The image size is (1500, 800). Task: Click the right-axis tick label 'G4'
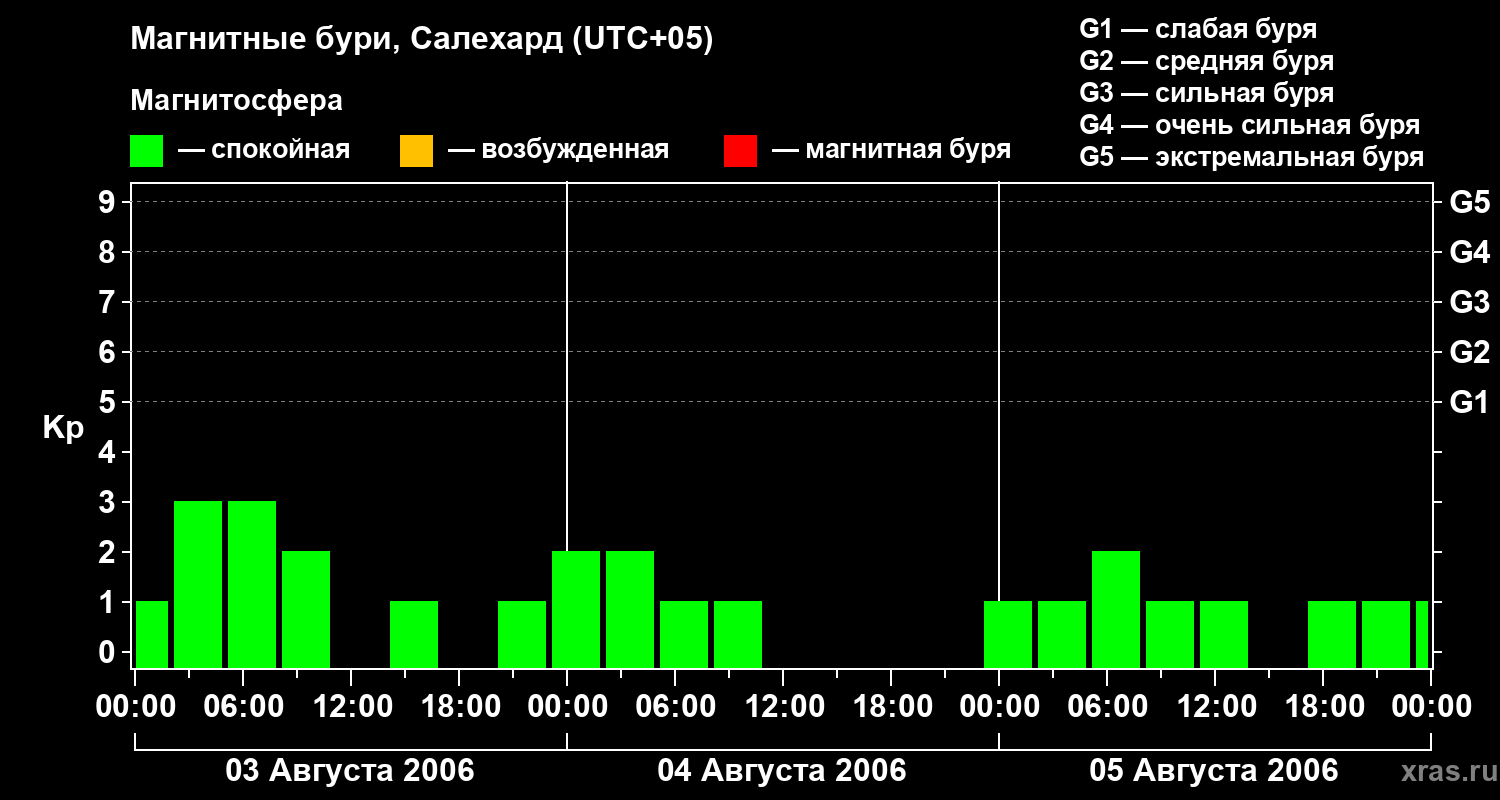click(x=1470, y=252)
